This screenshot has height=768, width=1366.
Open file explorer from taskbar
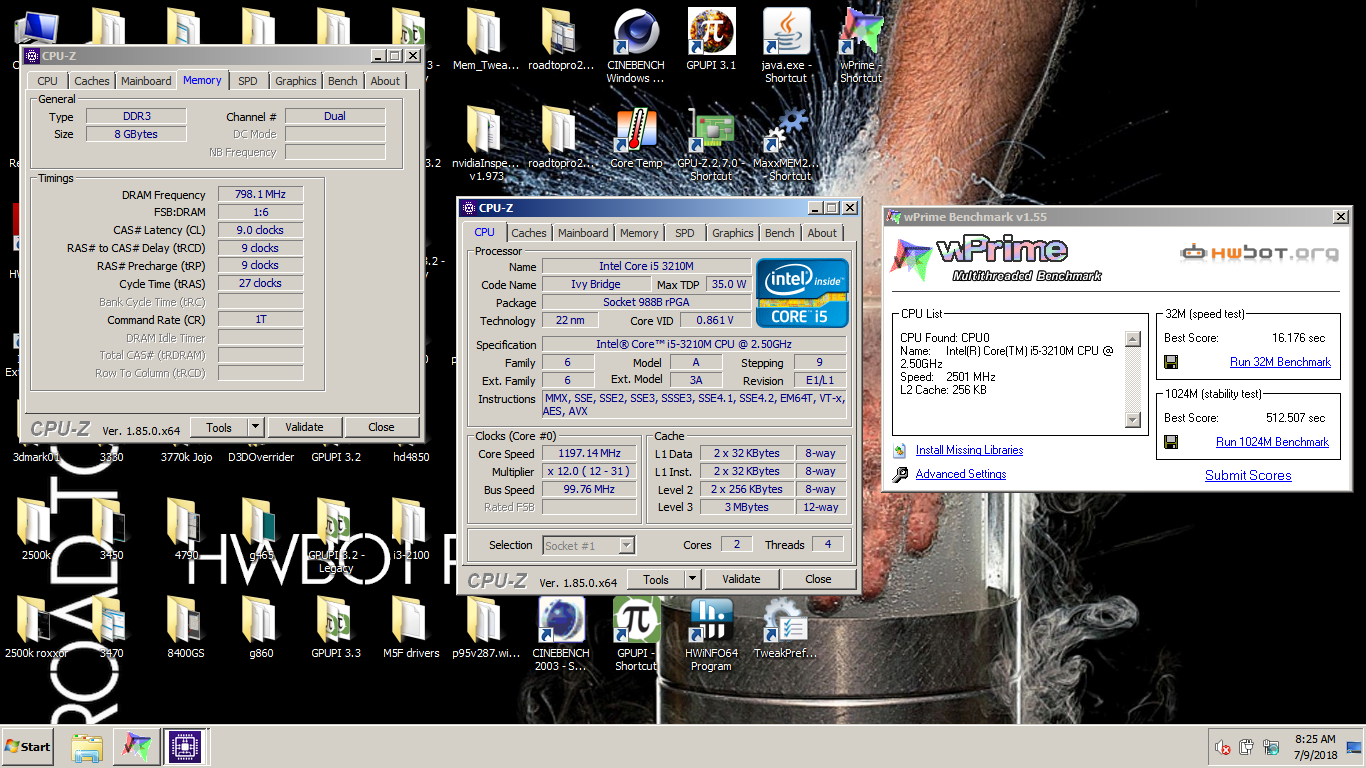[x=88, y=746]
